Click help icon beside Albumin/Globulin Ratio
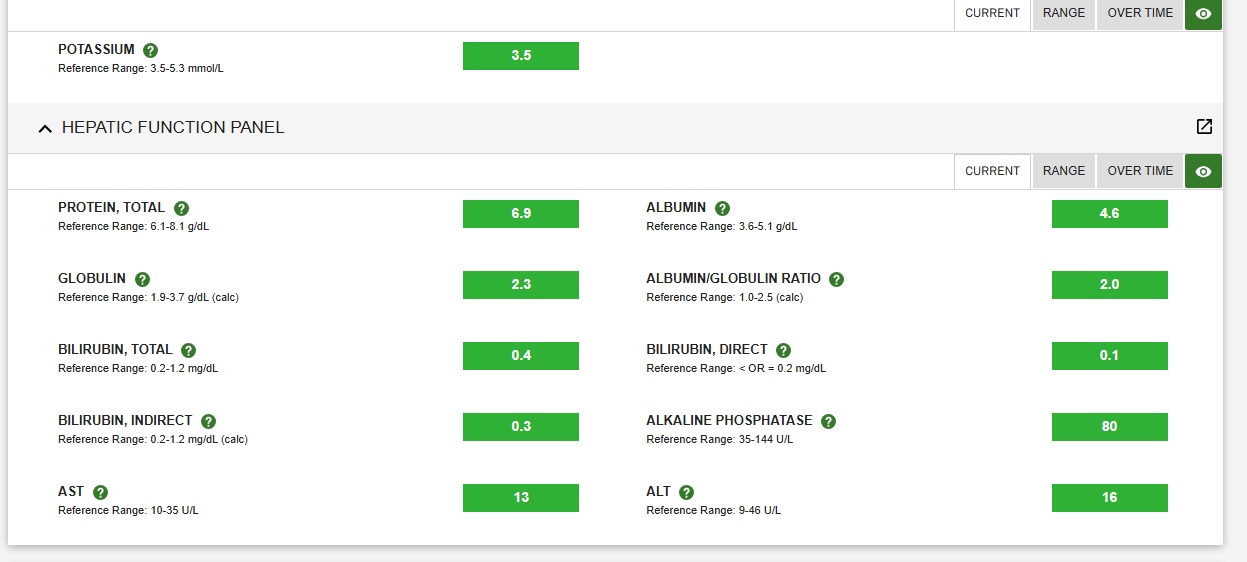The height and width of the screenshot is (562, 1247). tap(836, 279)
